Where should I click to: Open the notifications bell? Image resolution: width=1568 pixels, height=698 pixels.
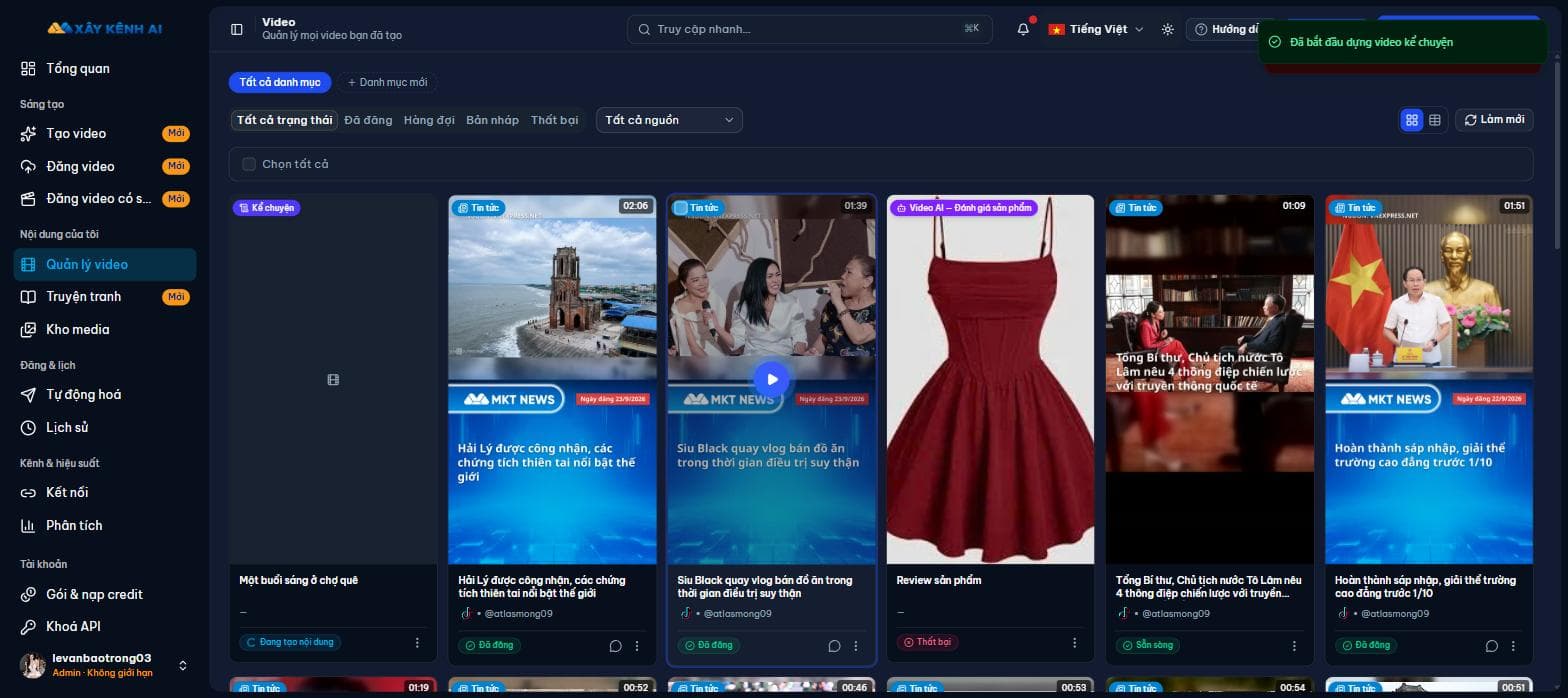pos(1023,29)
